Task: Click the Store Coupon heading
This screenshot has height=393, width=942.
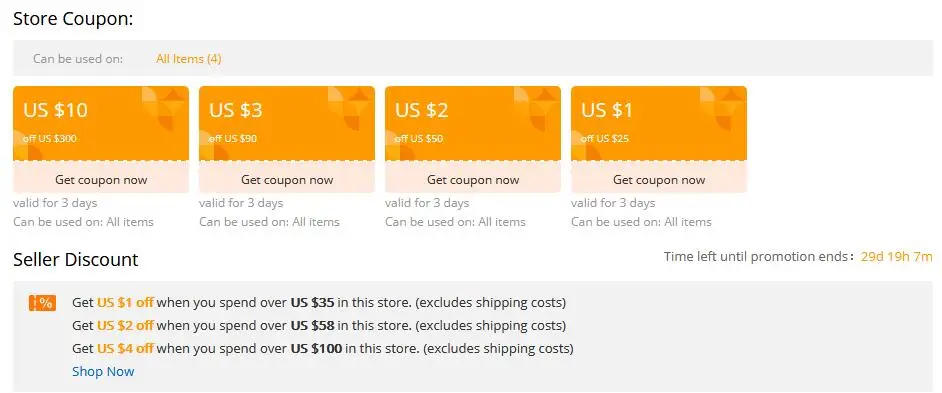Action: coord(73,19)
